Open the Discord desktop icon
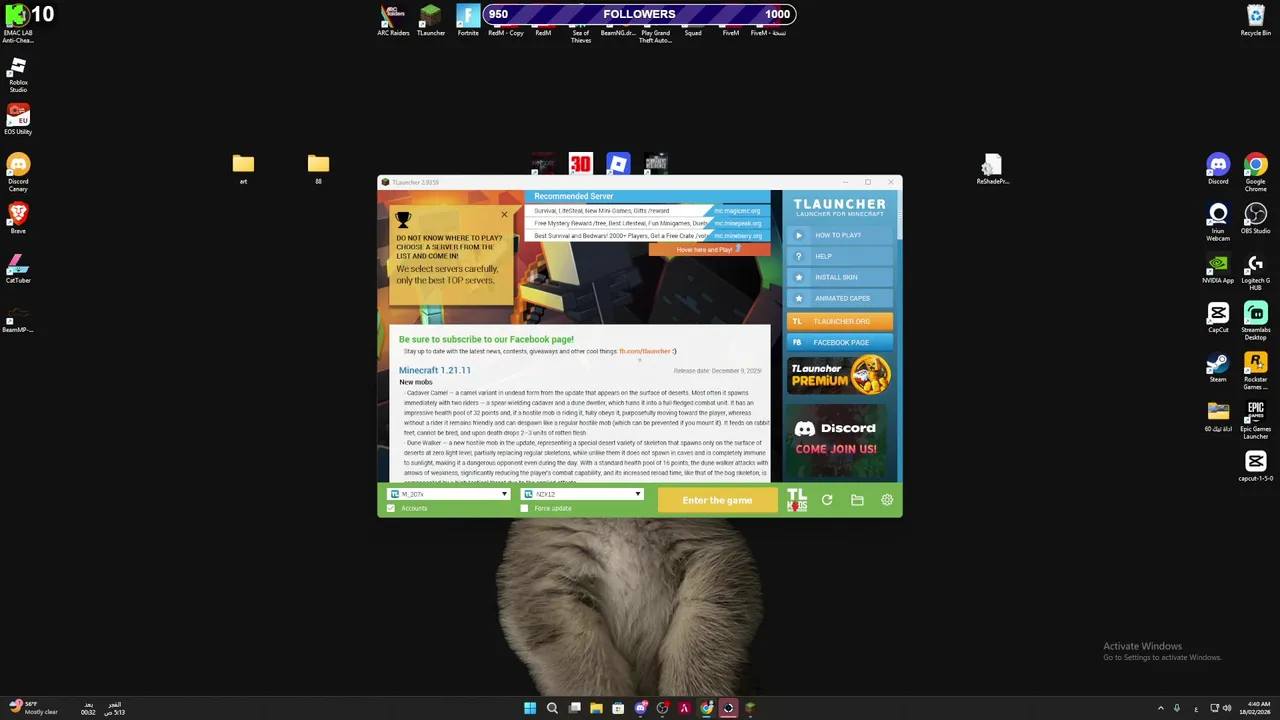Image resolution: width=1280 pixels, height=720 pixels. [x=1218, y=169]
